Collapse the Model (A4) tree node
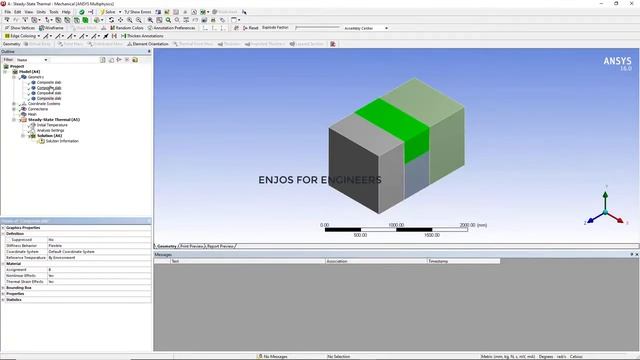Screen dimensions: 640x360 [x=5, y=71]
